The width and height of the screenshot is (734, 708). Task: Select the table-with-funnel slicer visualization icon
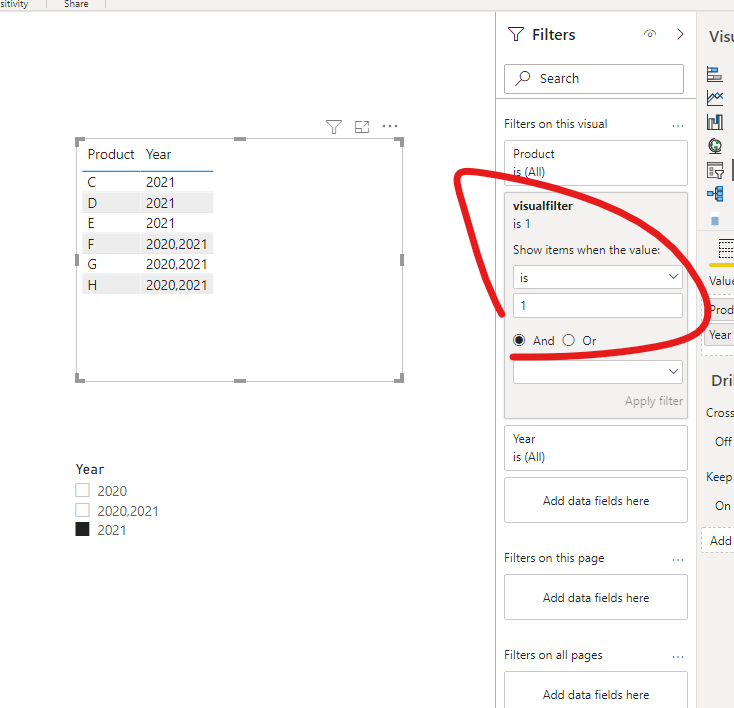(x=715, y=170)
